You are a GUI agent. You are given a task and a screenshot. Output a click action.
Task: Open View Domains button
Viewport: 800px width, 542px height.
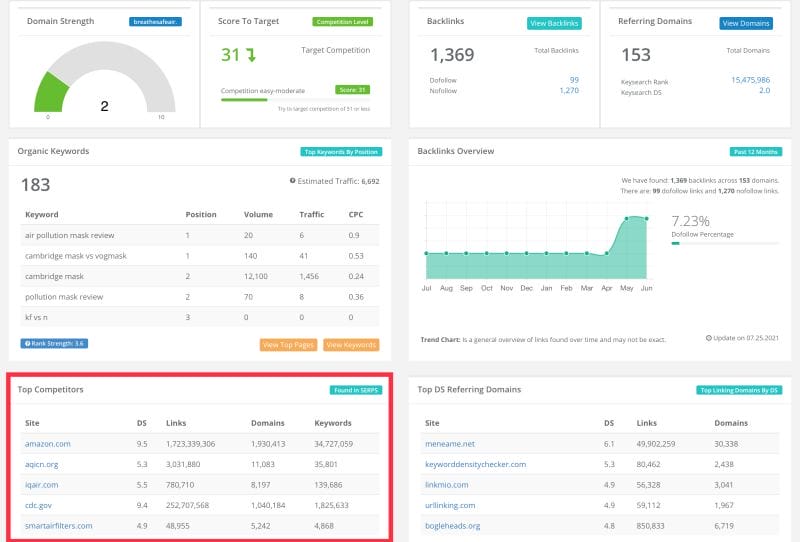745,23
